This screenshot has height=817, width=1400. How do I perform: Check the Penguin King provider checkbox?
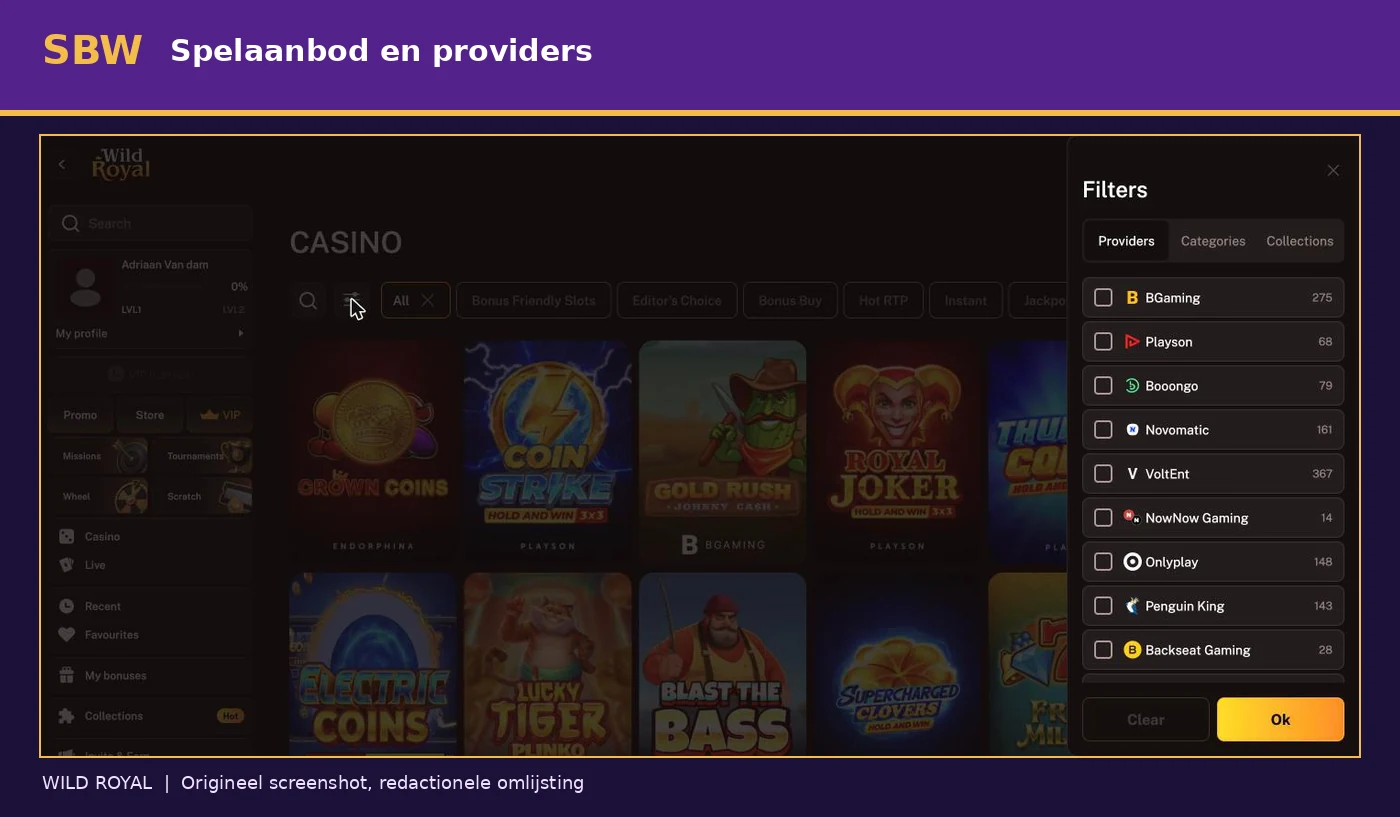click(x=1103, y=606)
